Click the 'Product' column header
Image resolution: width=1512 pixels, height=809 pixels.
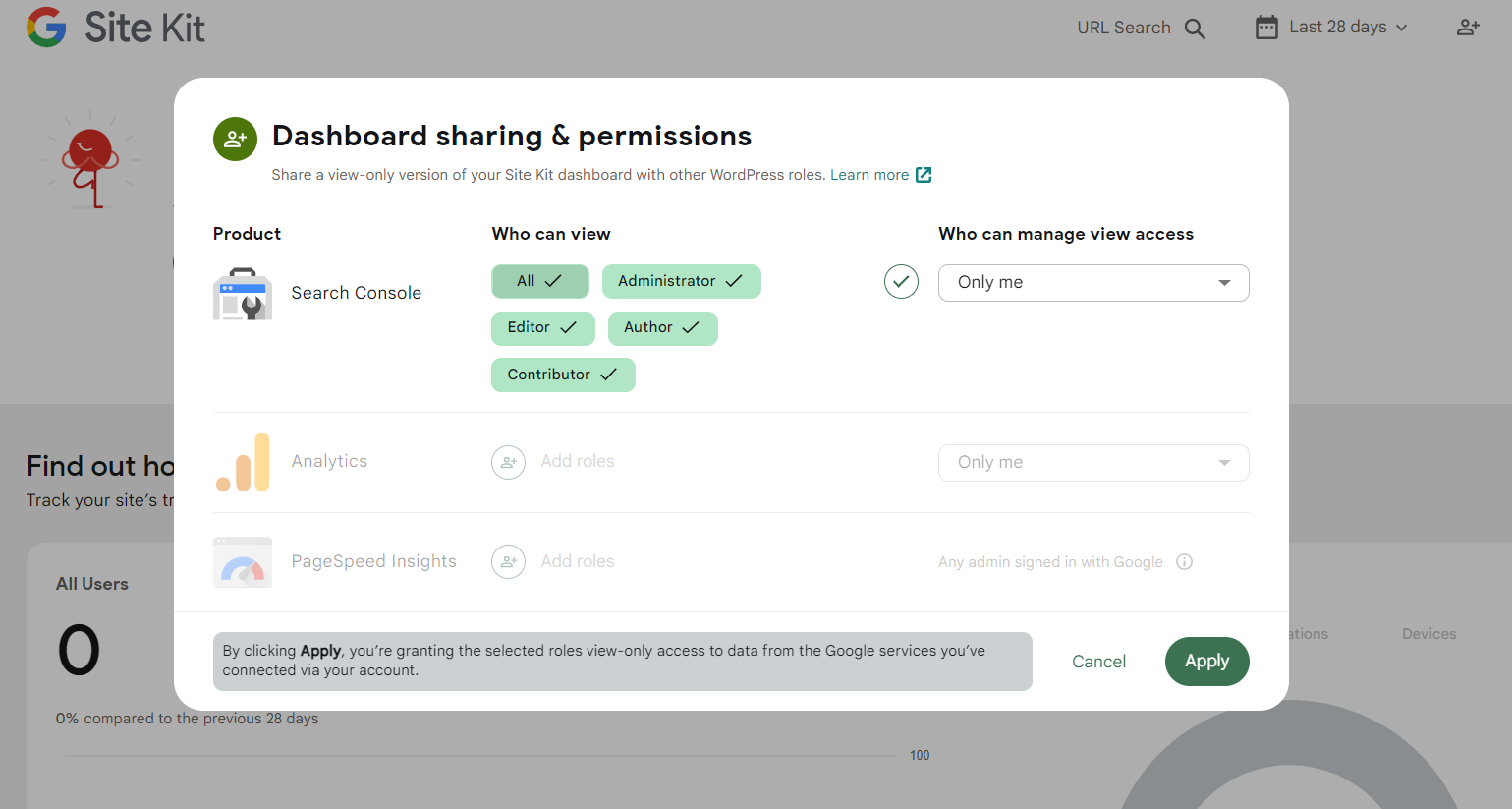tap(247, 234)
